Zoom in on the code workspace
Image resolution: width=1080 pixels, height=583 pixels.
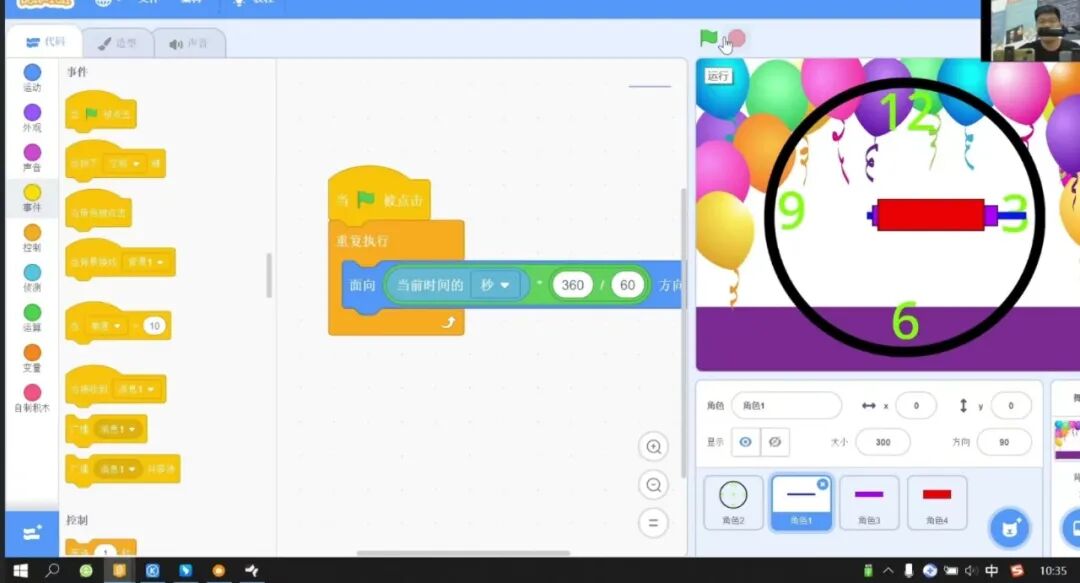[654, 447]
